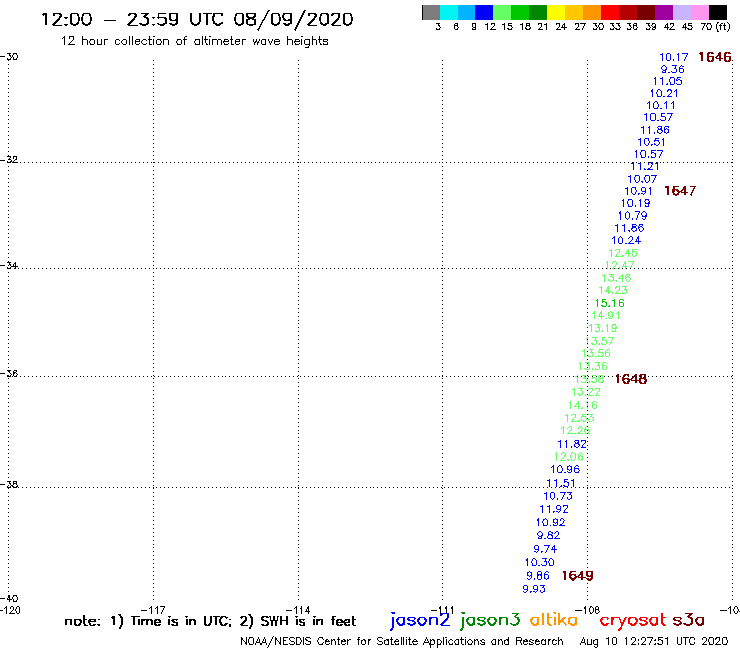This screenshot has width=740, height=650.
Task: Click the longitude axis label -114
Action: [298, 610]
